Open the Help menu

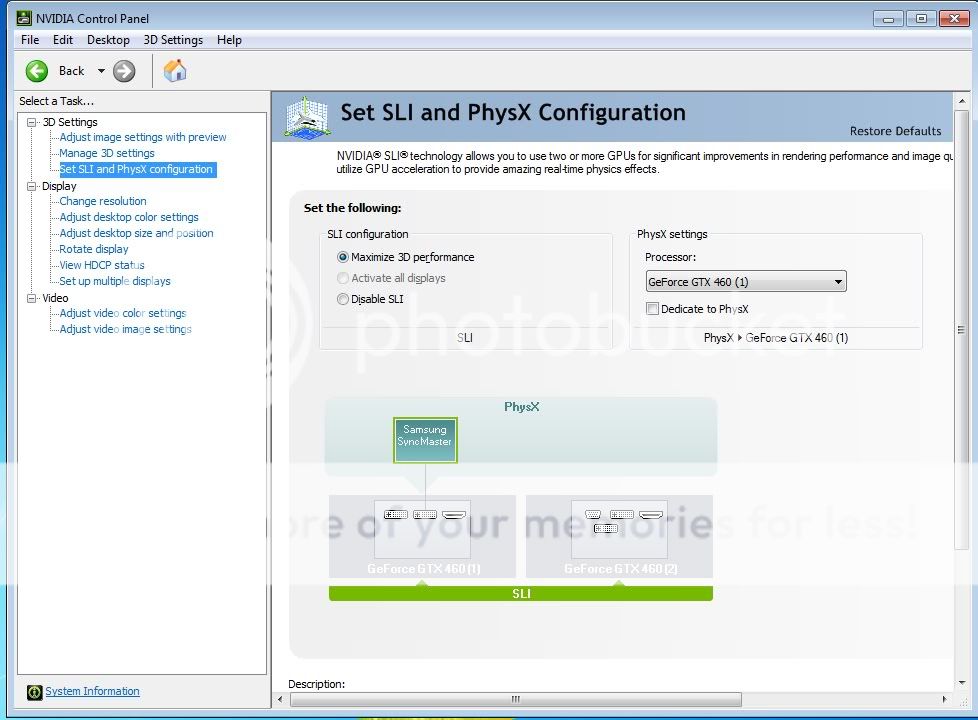(230, 40)
